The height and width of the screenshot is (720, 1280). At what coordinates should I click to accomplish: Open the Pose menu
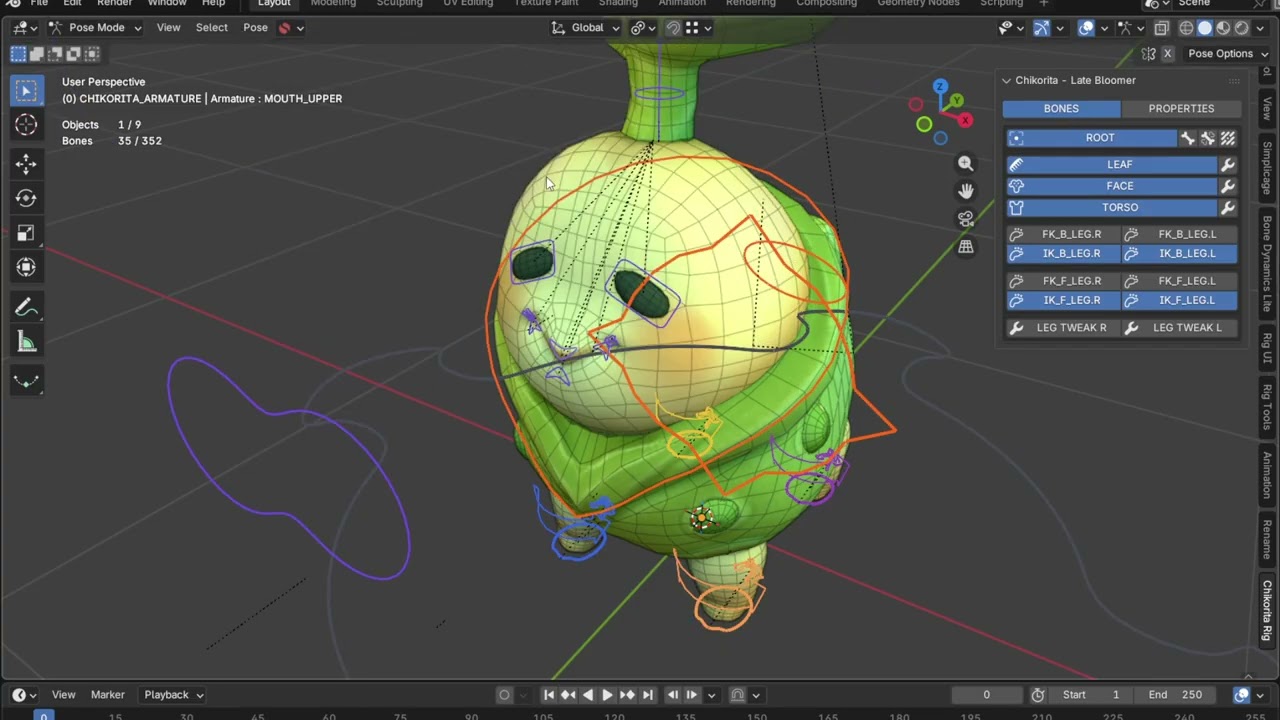click(x=255, y=28)
